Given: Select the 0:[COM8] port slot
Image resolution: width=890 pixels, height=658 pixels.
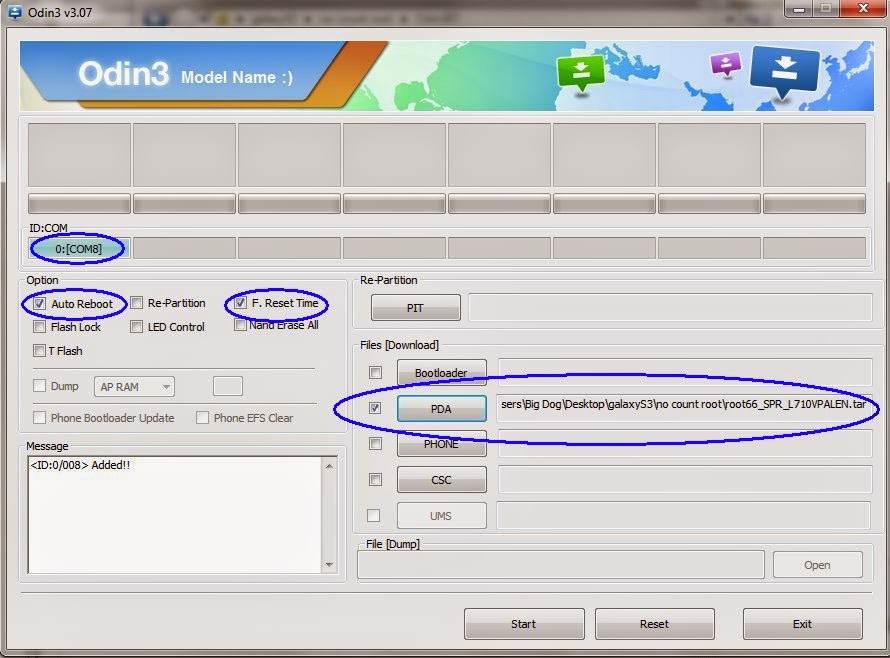Looking at the screenshot, I should tap(79, 249).
